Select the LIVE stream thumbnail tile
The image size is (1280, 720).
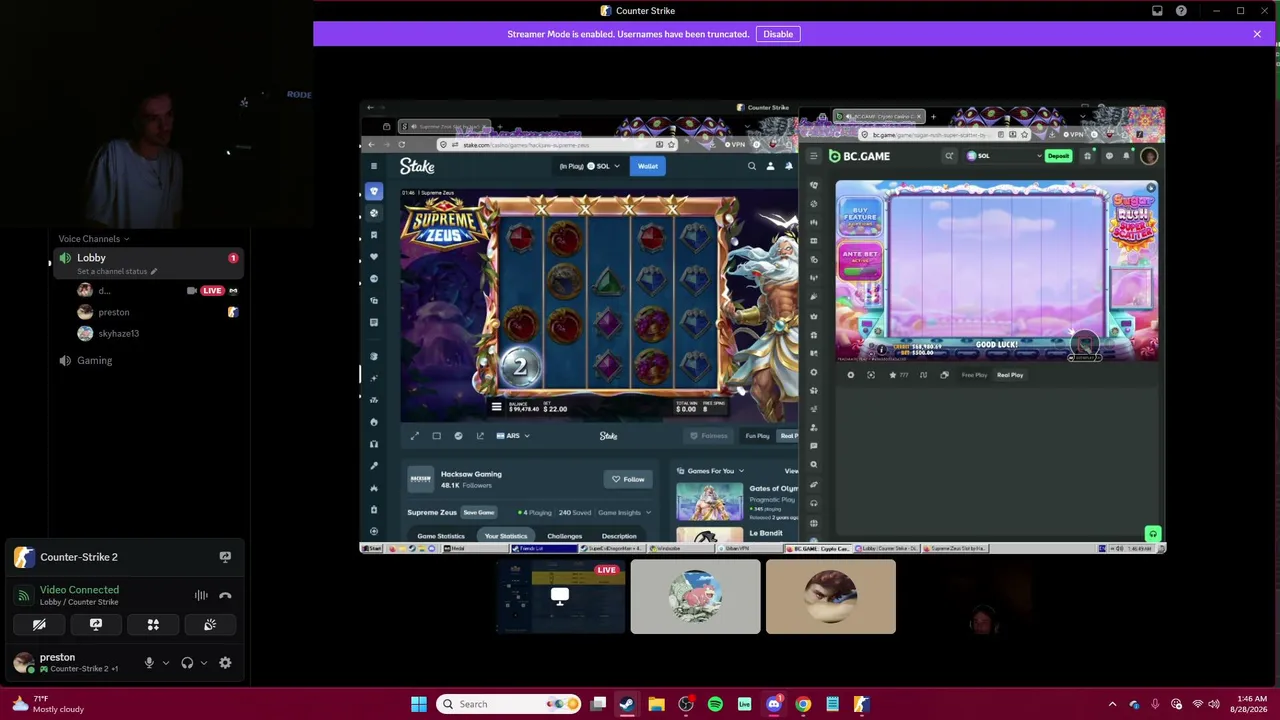[x=561, y=597]
